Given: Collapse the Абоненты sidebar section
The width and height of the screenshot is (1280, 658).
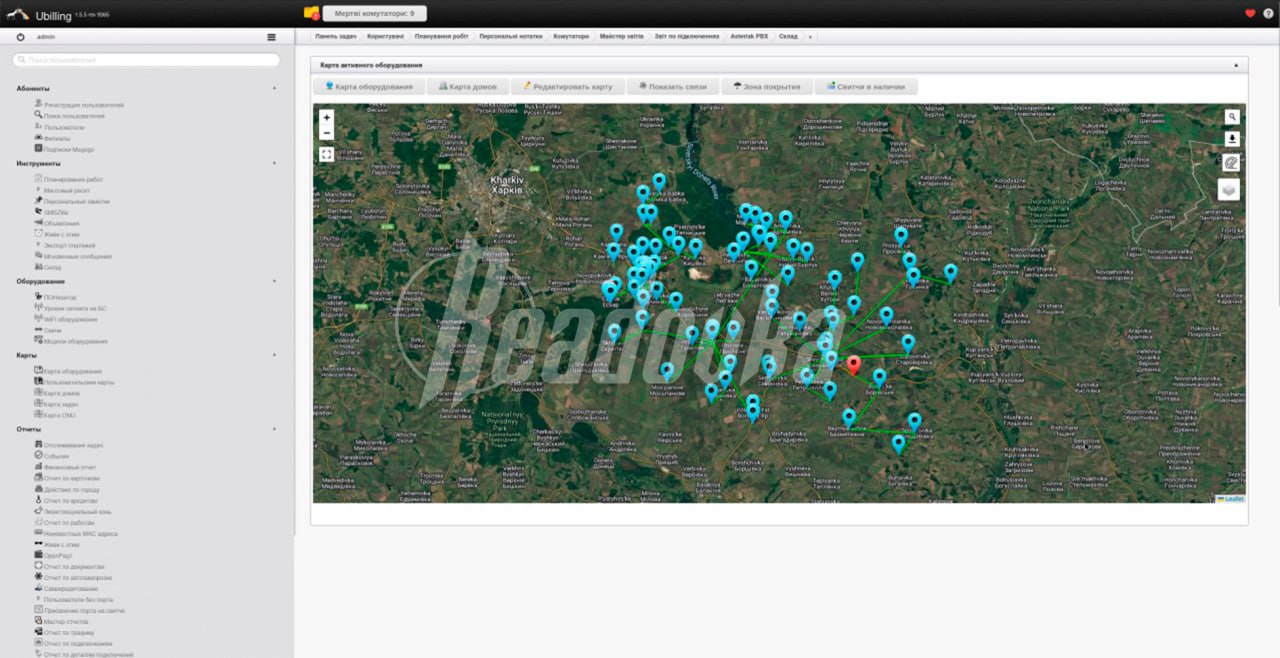Looking at the screenshot, I should (275, 88).
